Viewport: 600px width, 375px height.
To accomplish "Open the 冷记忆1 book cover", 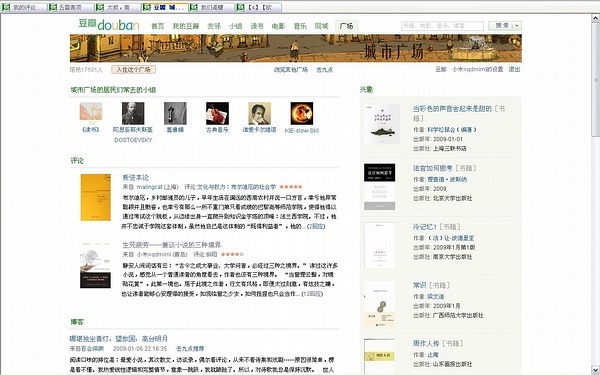I will [380, 245].
